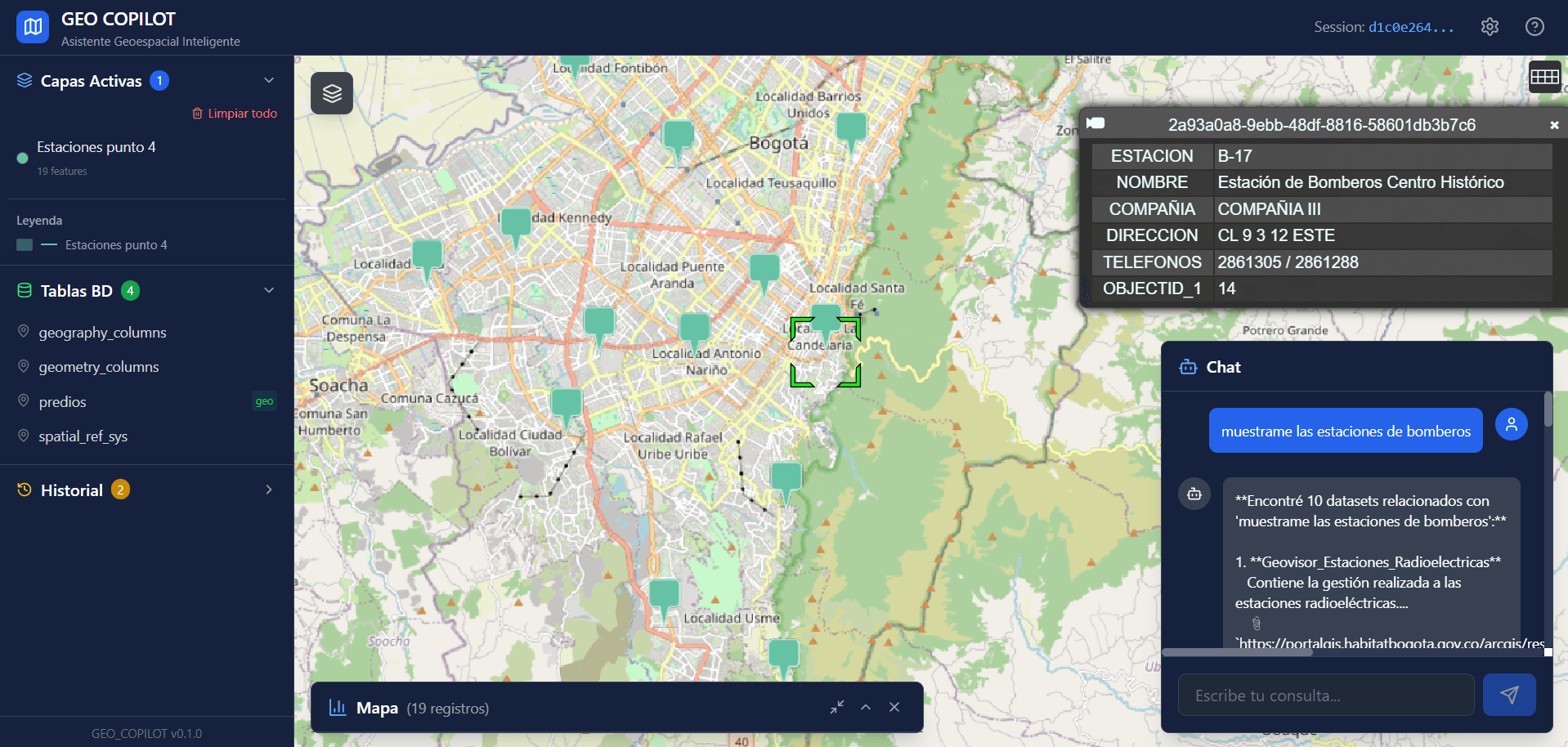Screen dimensions: 1568x747
Task: Close the station B-17 info popup
Action: (x=1554, y=125)
